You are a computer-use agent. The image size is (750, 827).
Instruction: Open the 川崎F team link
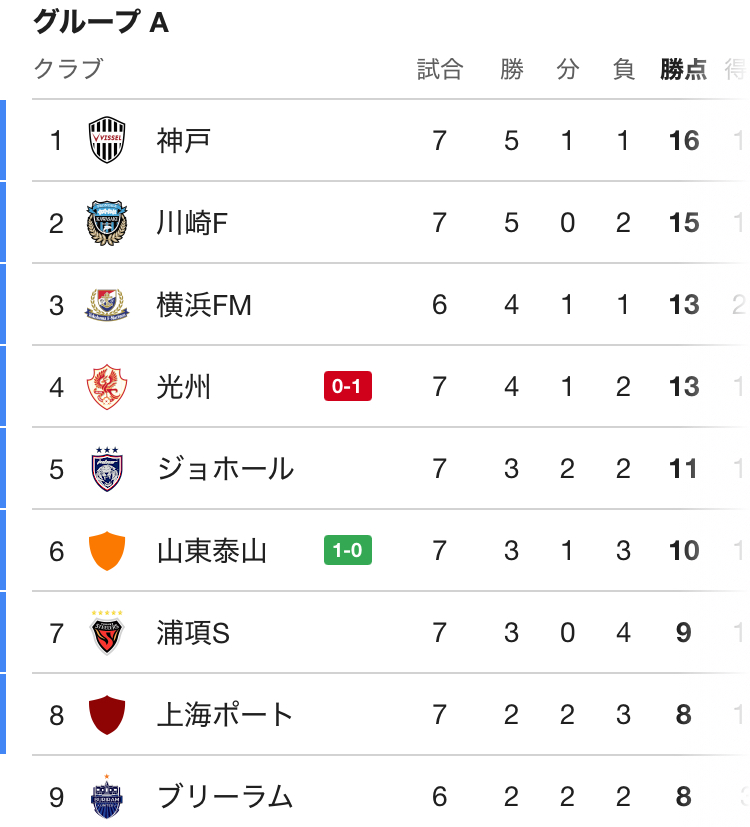193,222
